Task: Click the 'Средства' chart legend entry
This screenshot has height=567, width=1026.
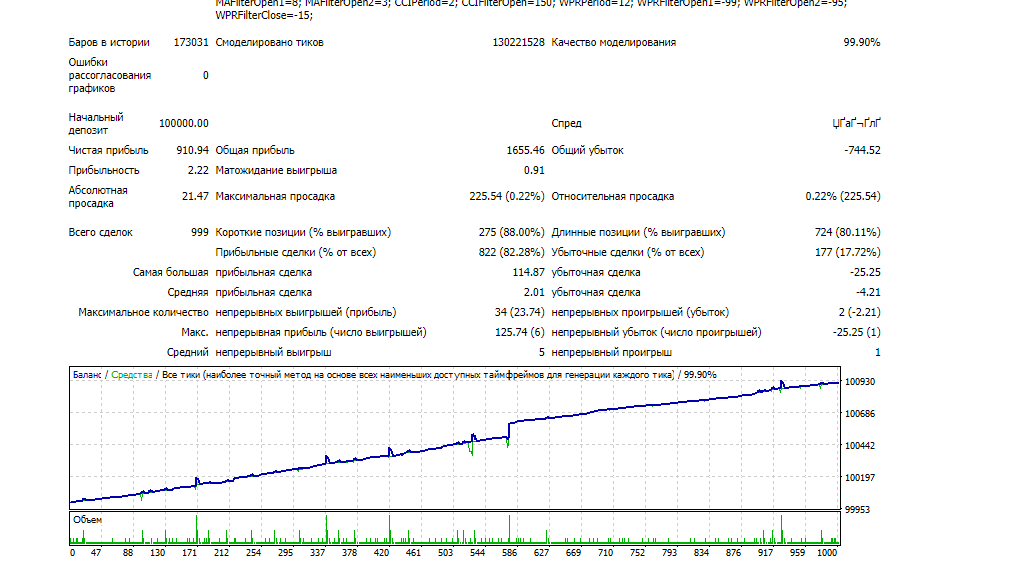Action: point(132,375)
